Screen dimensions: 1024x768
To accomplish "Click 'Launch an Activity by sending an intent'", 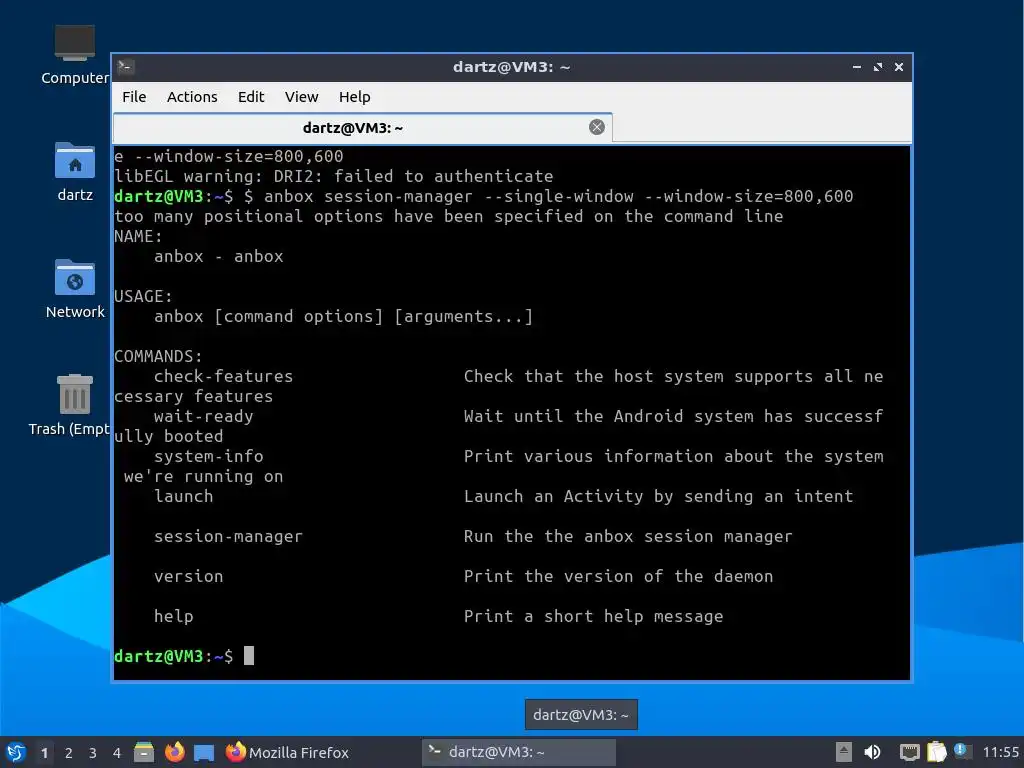I will [x=658, y=496].
